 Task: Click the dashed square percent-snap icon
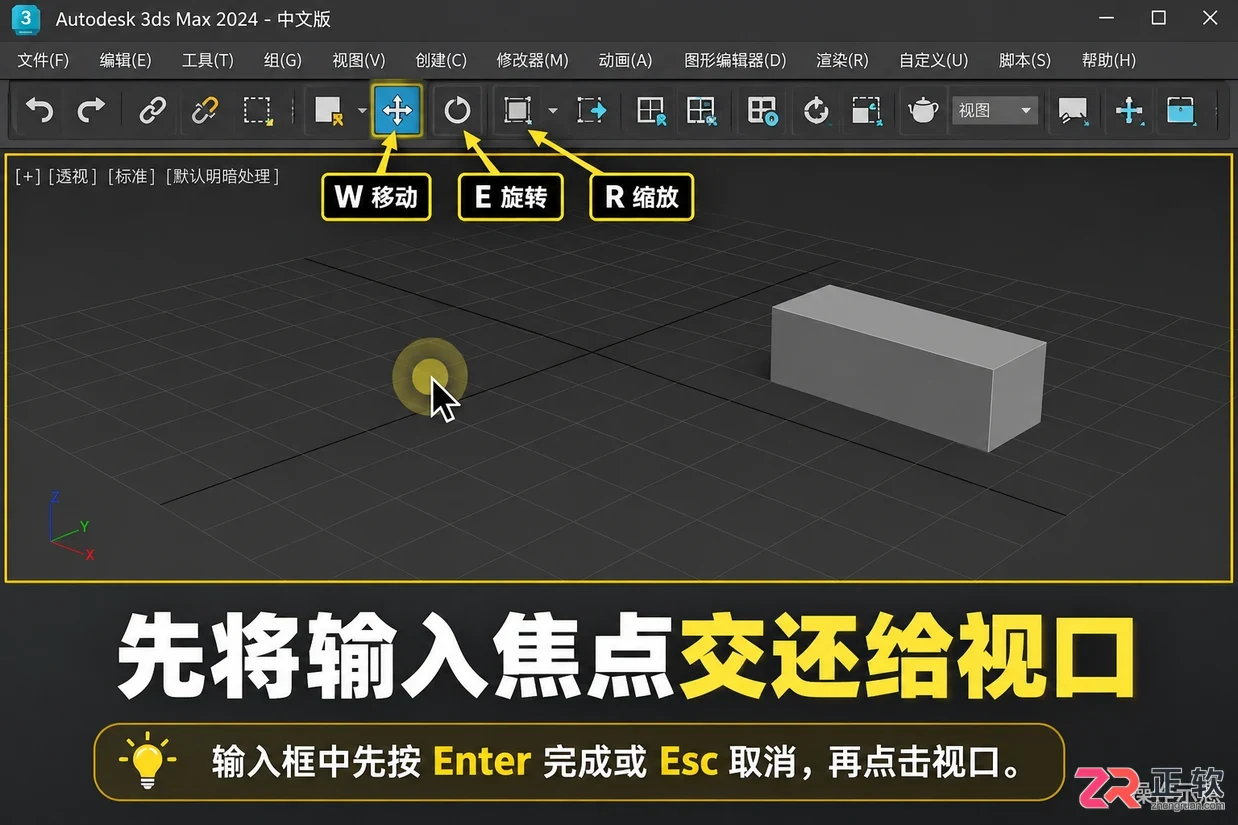[866, 110]
